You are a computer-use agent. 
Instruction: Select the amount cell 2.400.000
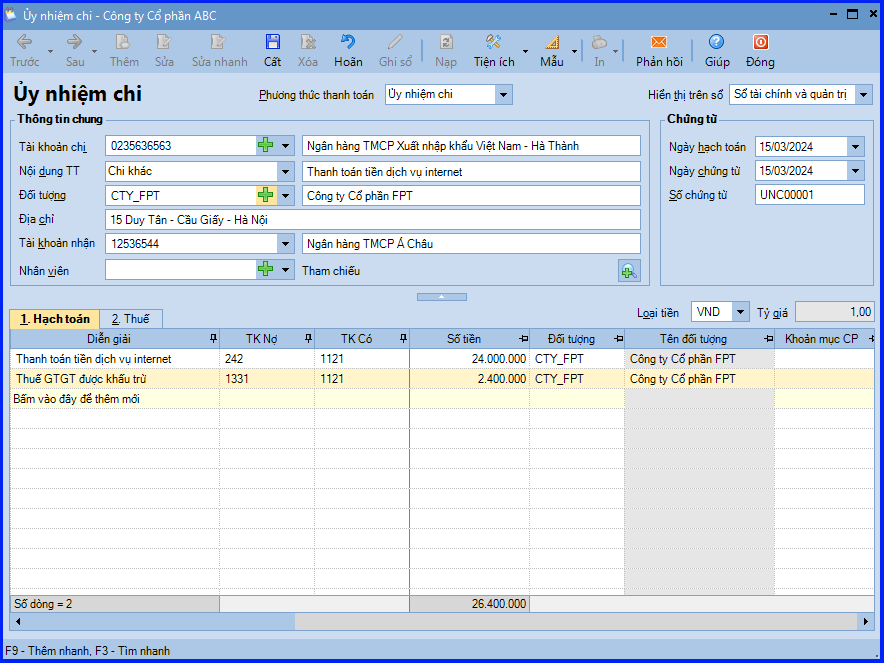[x=469, y=379]
